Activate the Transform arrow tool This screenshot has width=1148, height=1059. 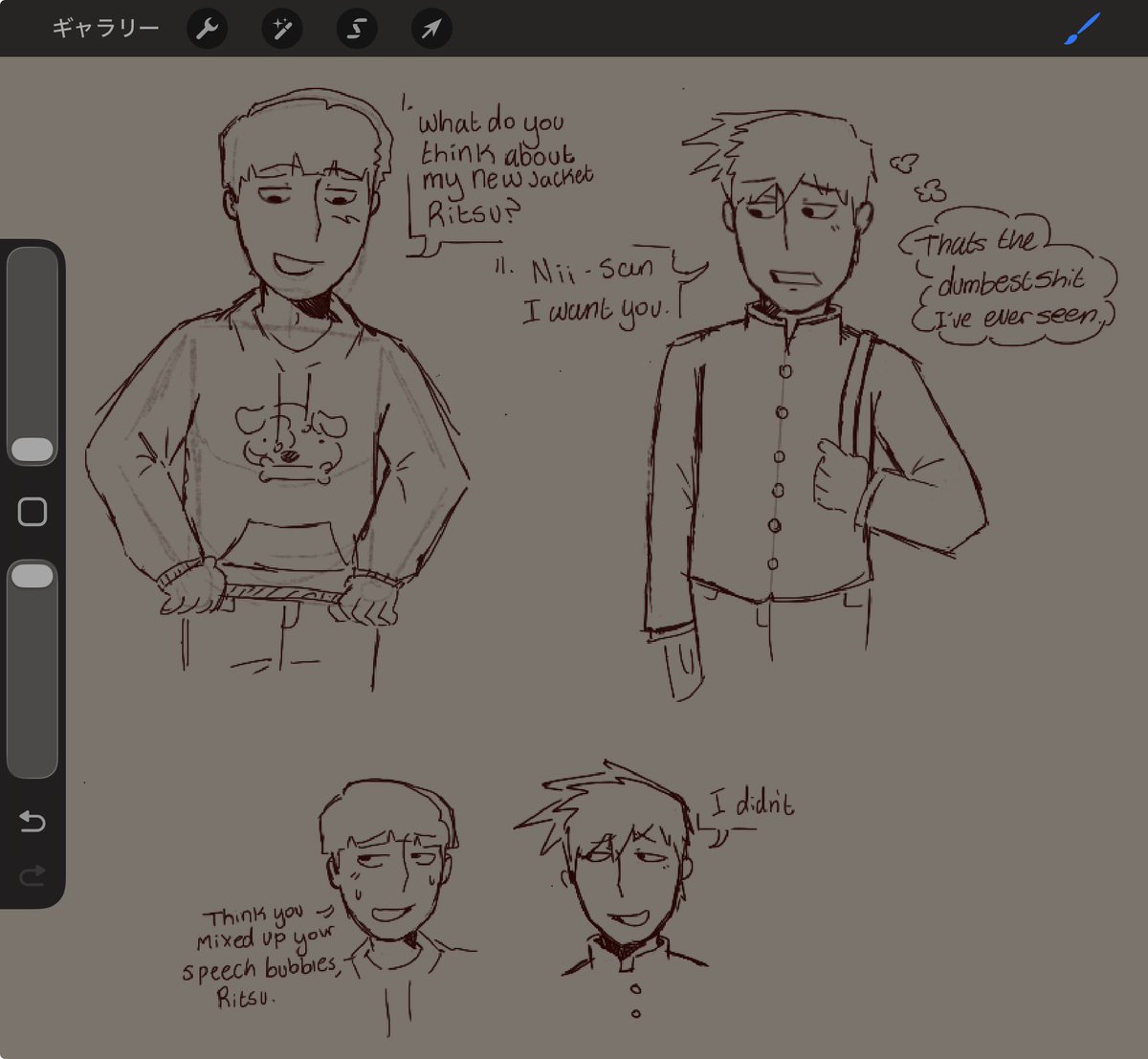coord(431,29)
